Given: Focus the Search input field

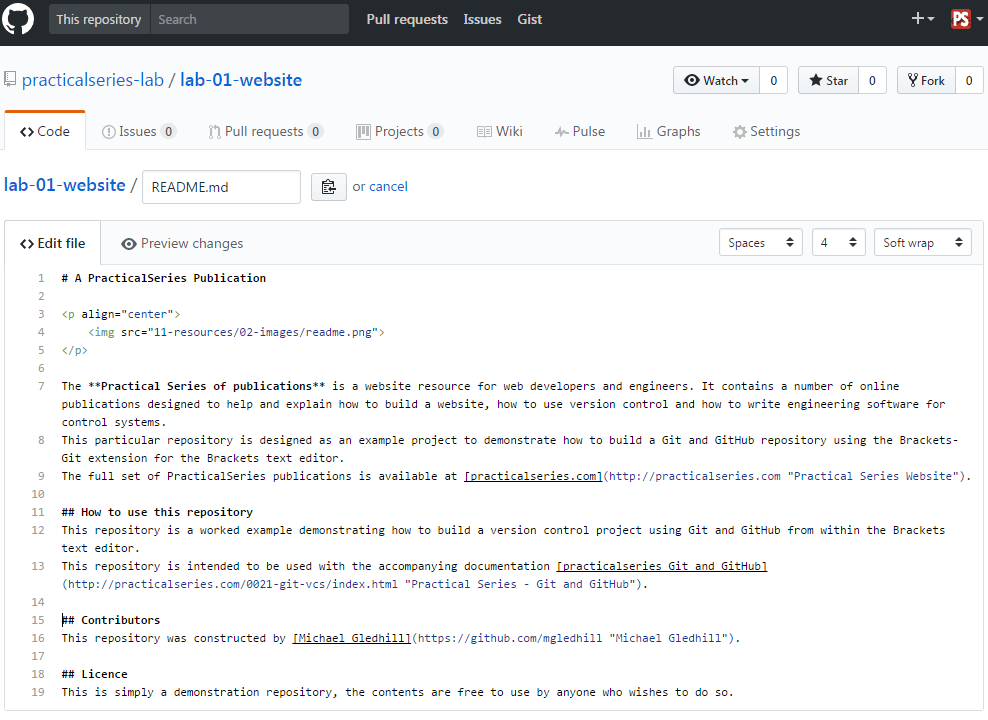Looking at the screenshot, I should (x=250, y=20).
